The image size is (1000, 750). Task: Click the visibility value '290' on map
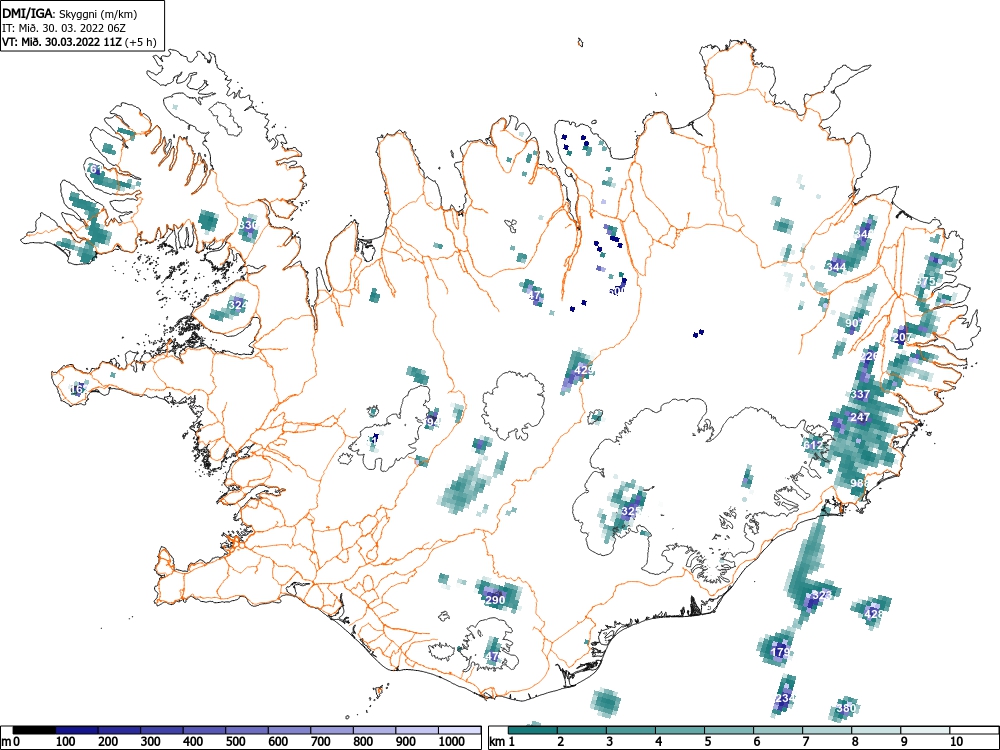click(495, 600)
